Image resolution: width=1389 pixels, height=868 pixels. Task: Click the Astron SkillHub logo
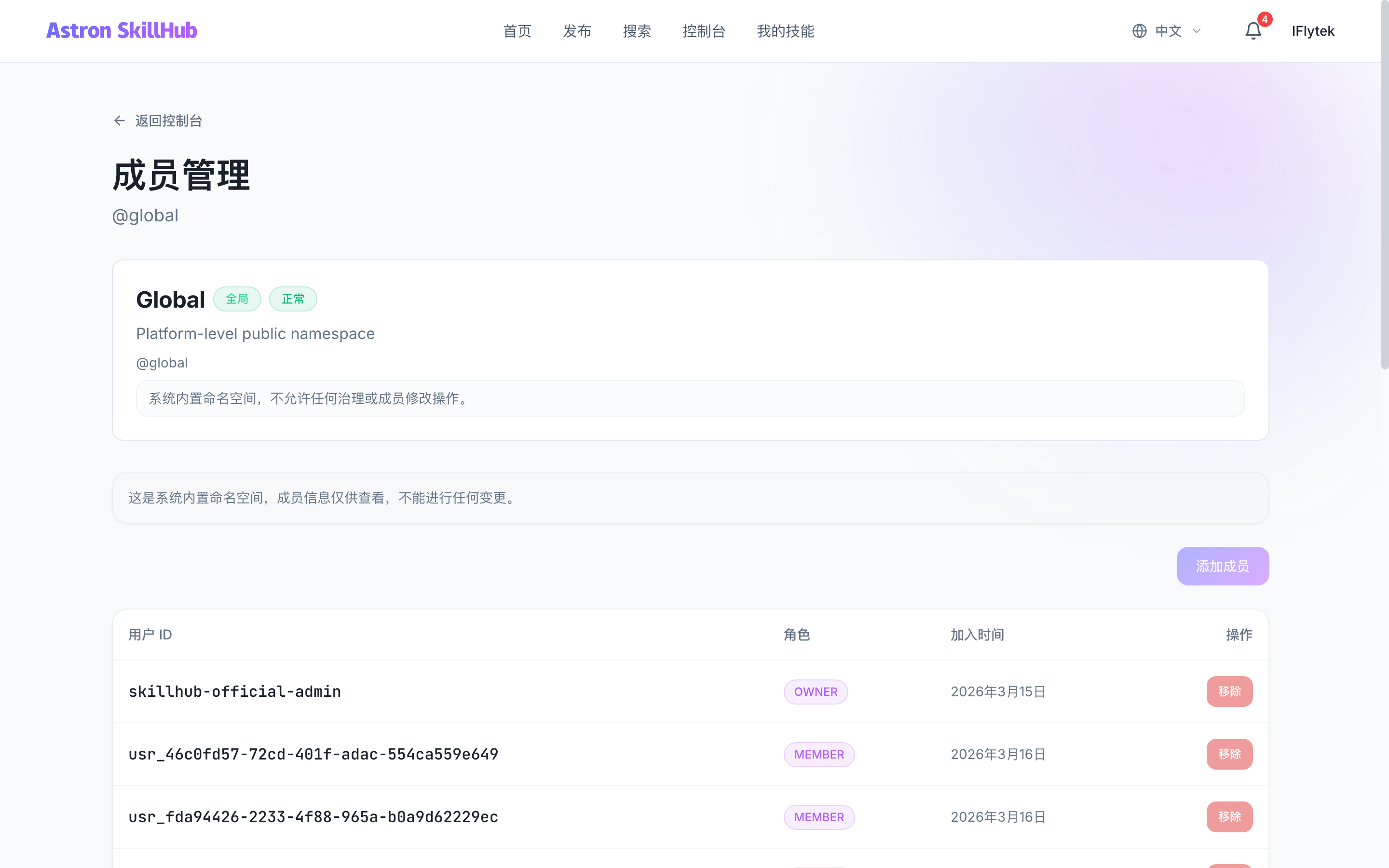click(x=122, y=30)
